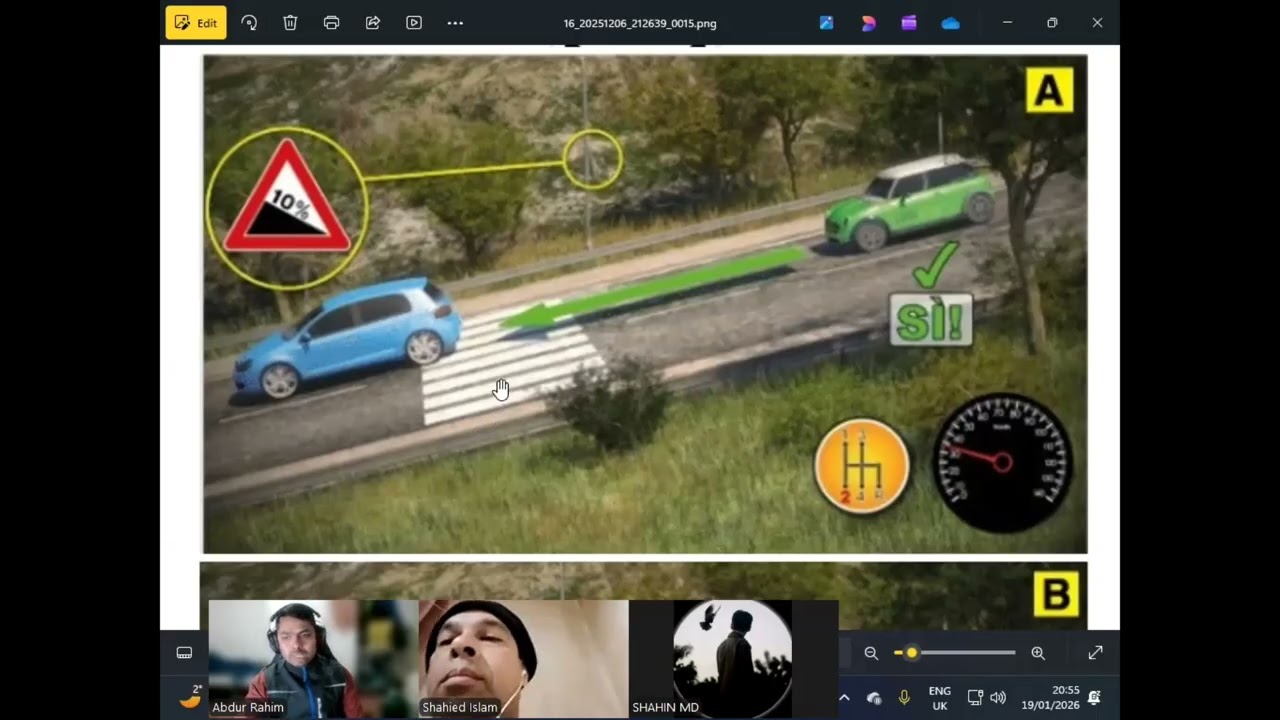
Task: Maximize the Photos window
Action: point(1052,23)
